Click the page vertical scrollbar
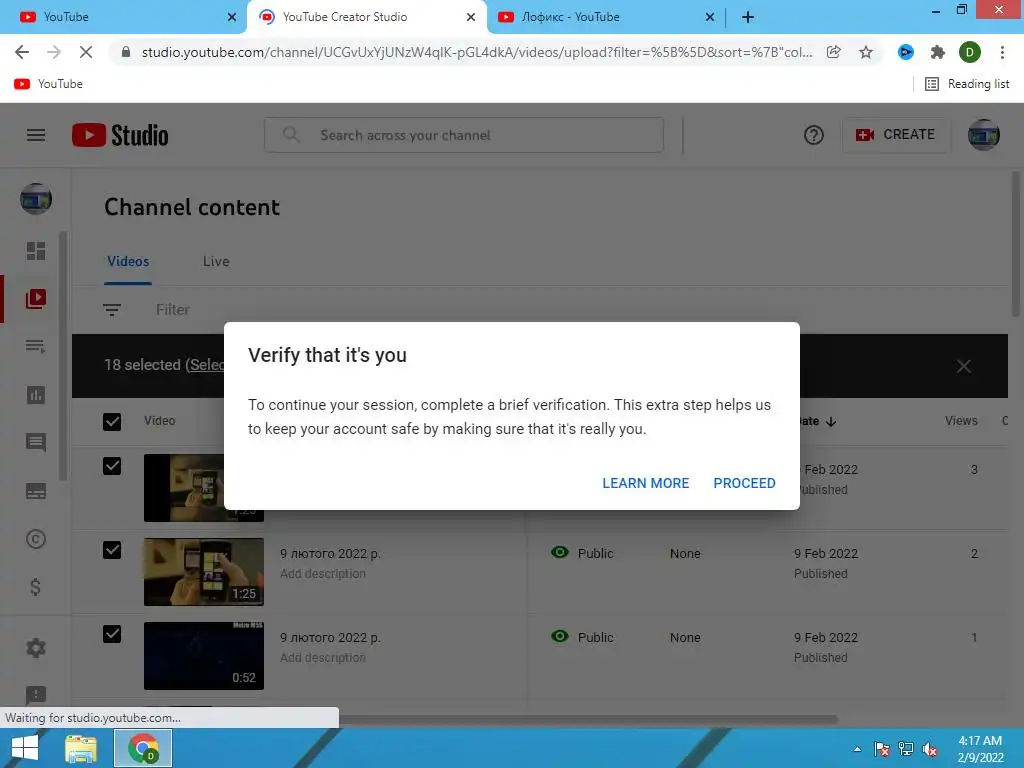Viewport: 1024px width, 768px height. [1016, 242]
